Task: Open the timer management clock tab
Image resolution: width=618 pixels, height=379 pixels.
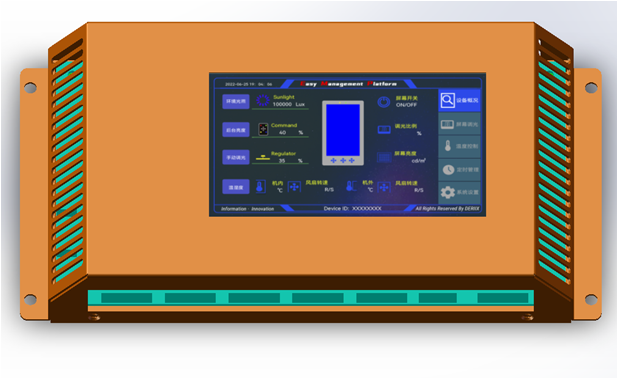Action: 459,170
